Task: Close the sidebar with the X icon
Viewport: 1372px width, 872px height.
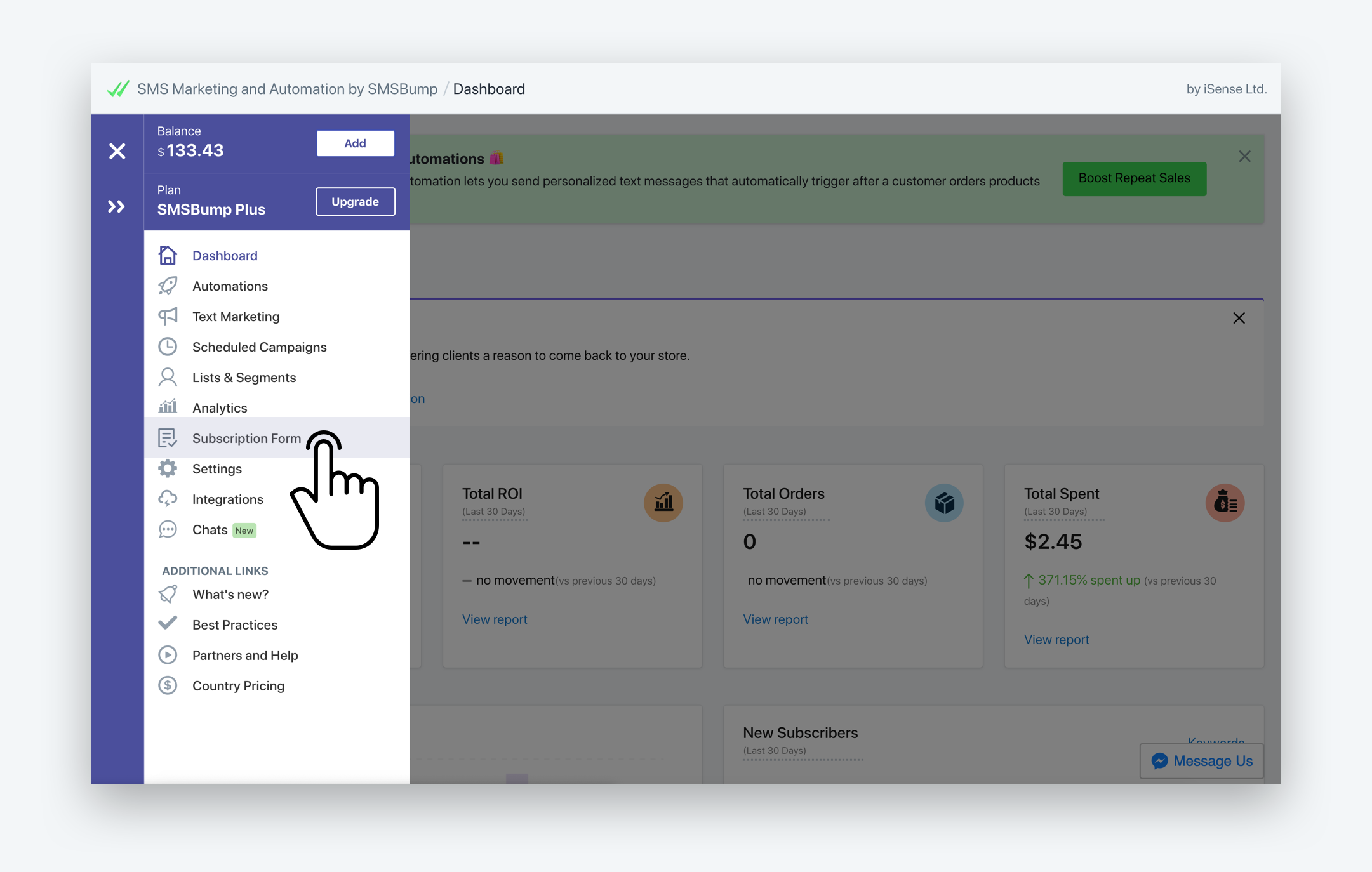Action: [x=117, y=151]
